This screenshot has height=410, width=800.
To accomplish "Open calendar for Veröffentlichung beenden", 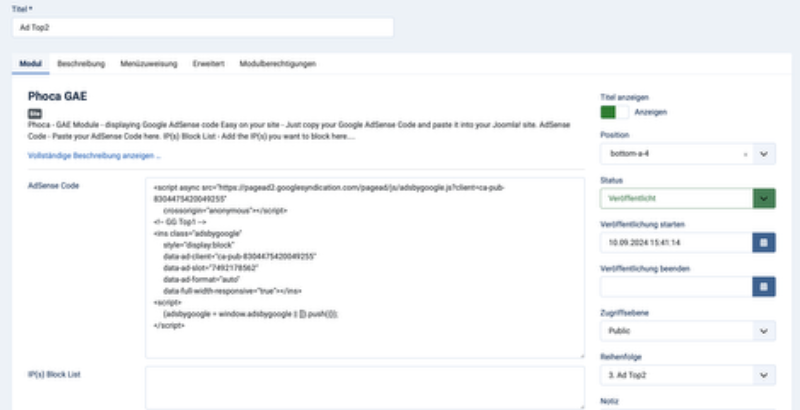I will tap(764, 287).
